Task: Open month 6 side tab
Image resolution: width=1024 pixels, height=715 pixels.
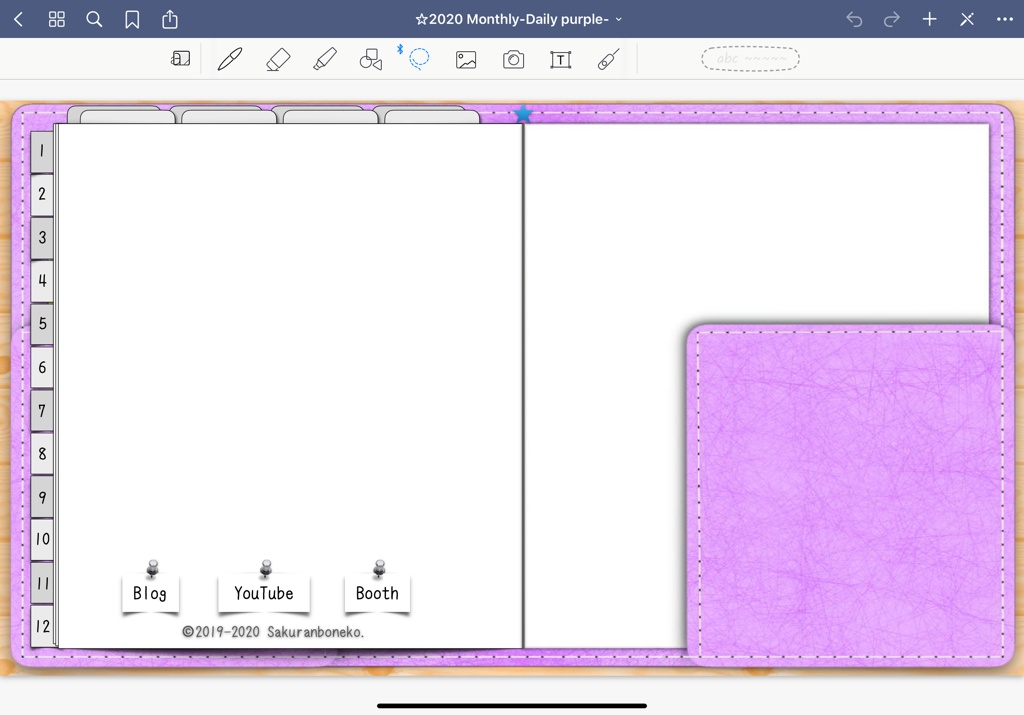Action: tap(42, 367)
